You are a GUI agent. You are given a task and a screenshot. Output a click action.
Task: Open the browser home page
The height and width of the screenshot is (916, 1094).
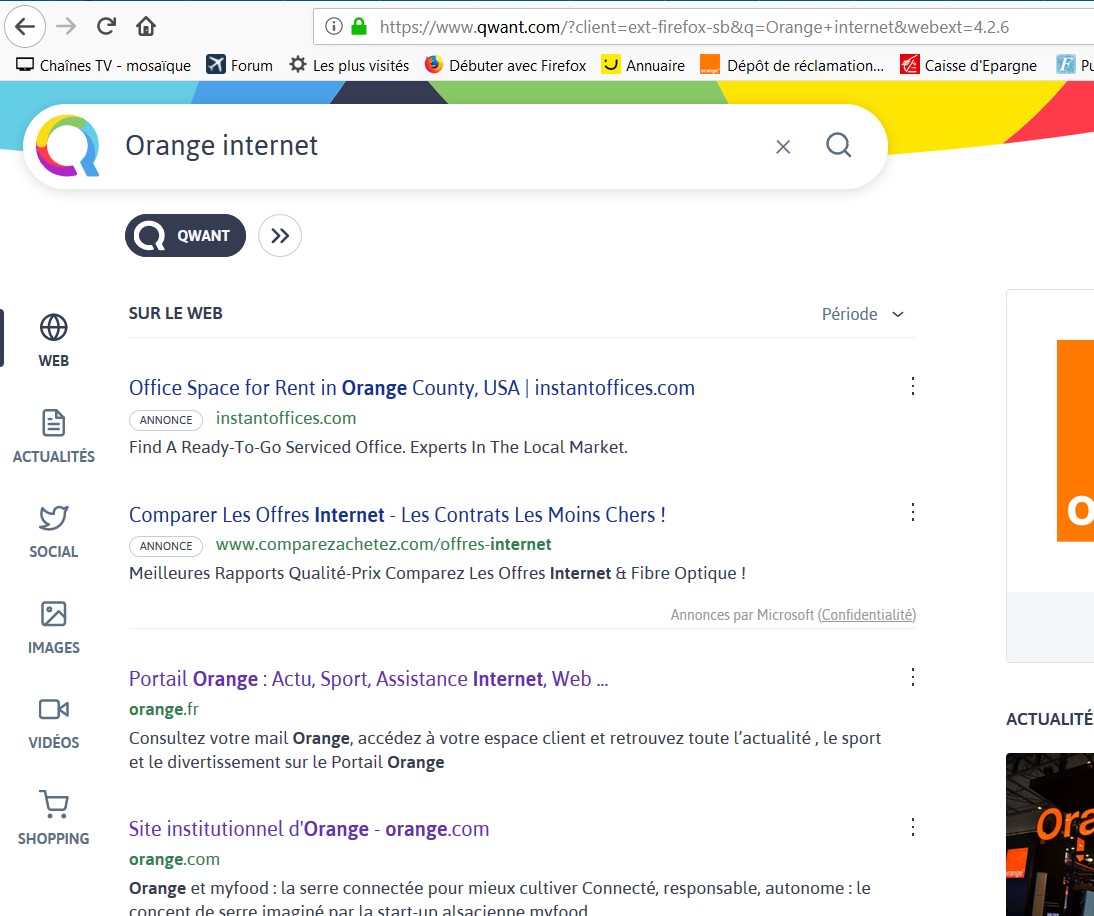point(146,27)
